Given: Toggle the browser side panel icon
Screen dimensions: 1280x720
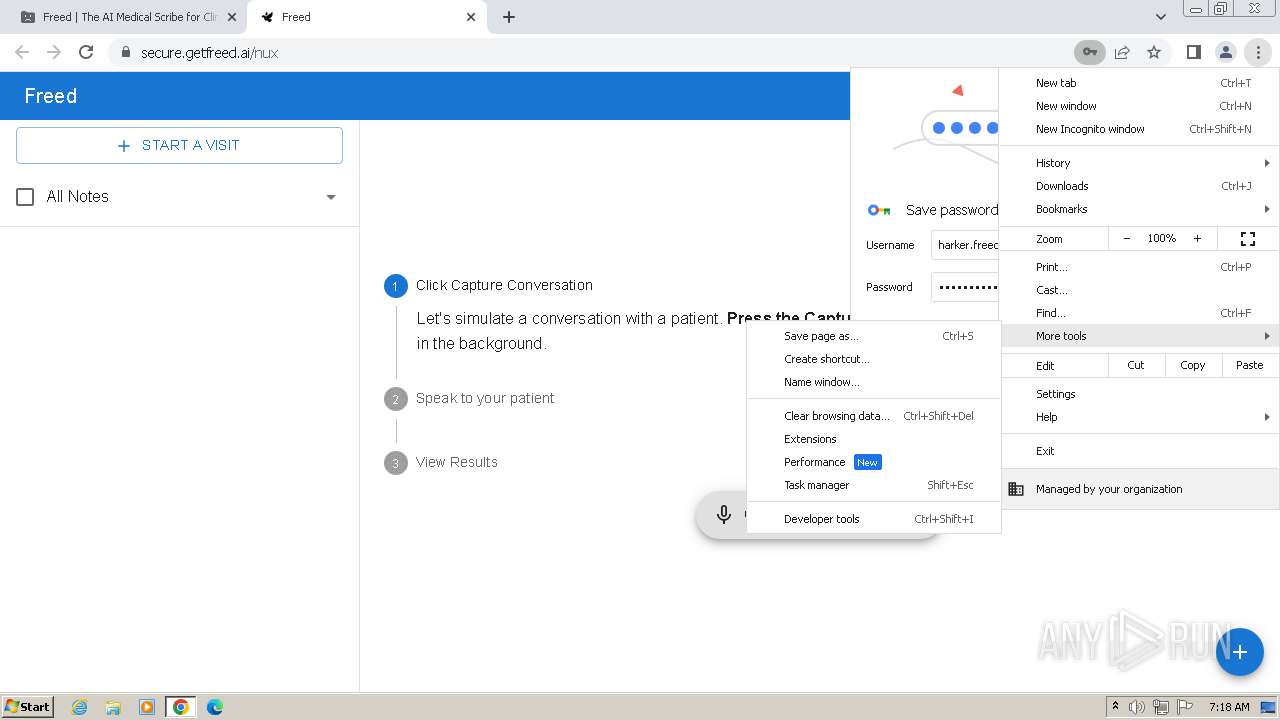Looking at the screenshot, I should point(1193,52).
